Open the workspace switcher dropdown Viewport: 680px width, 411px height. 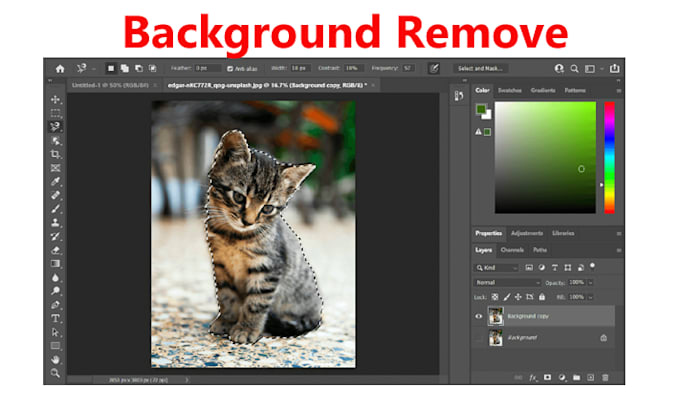[602, 68]
